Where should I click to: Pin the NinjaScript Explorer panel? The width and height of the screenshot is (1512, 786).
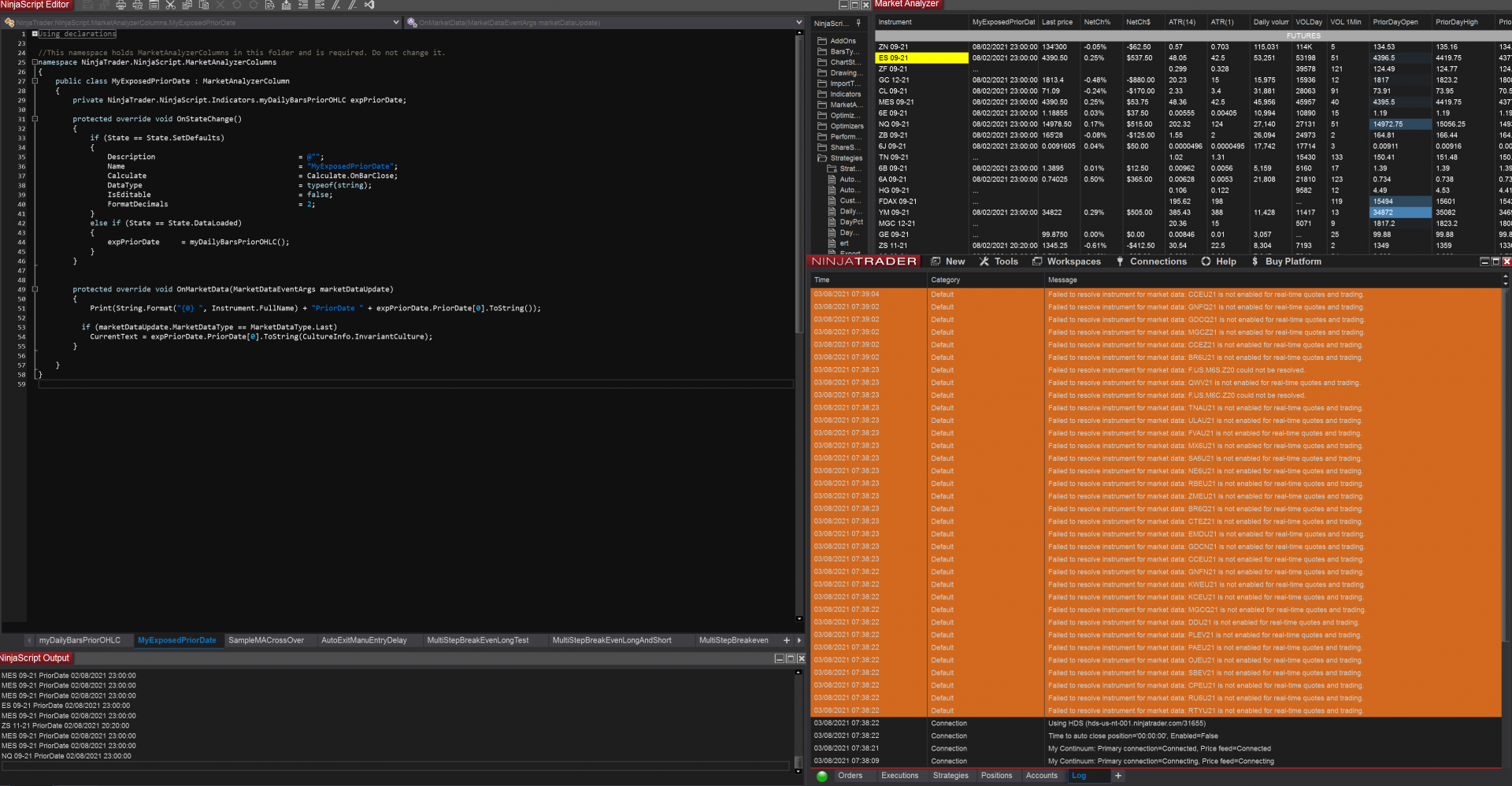click(x=858, y=24)
